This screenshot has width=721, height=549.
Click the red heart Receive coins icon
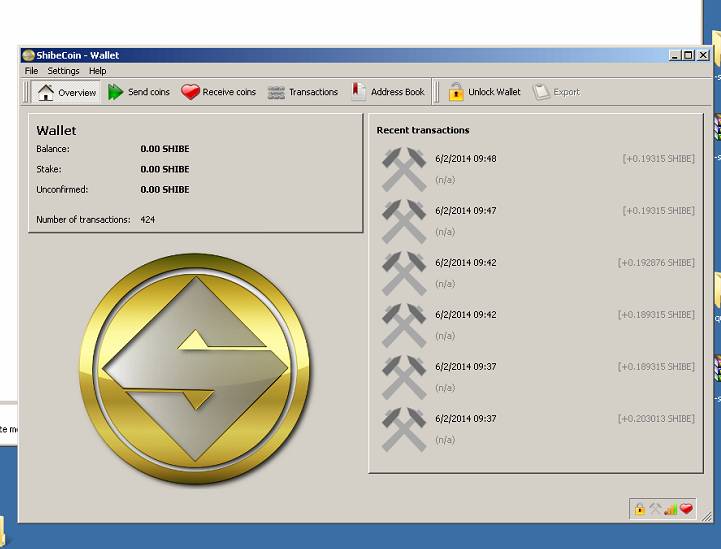coord(190,92)
